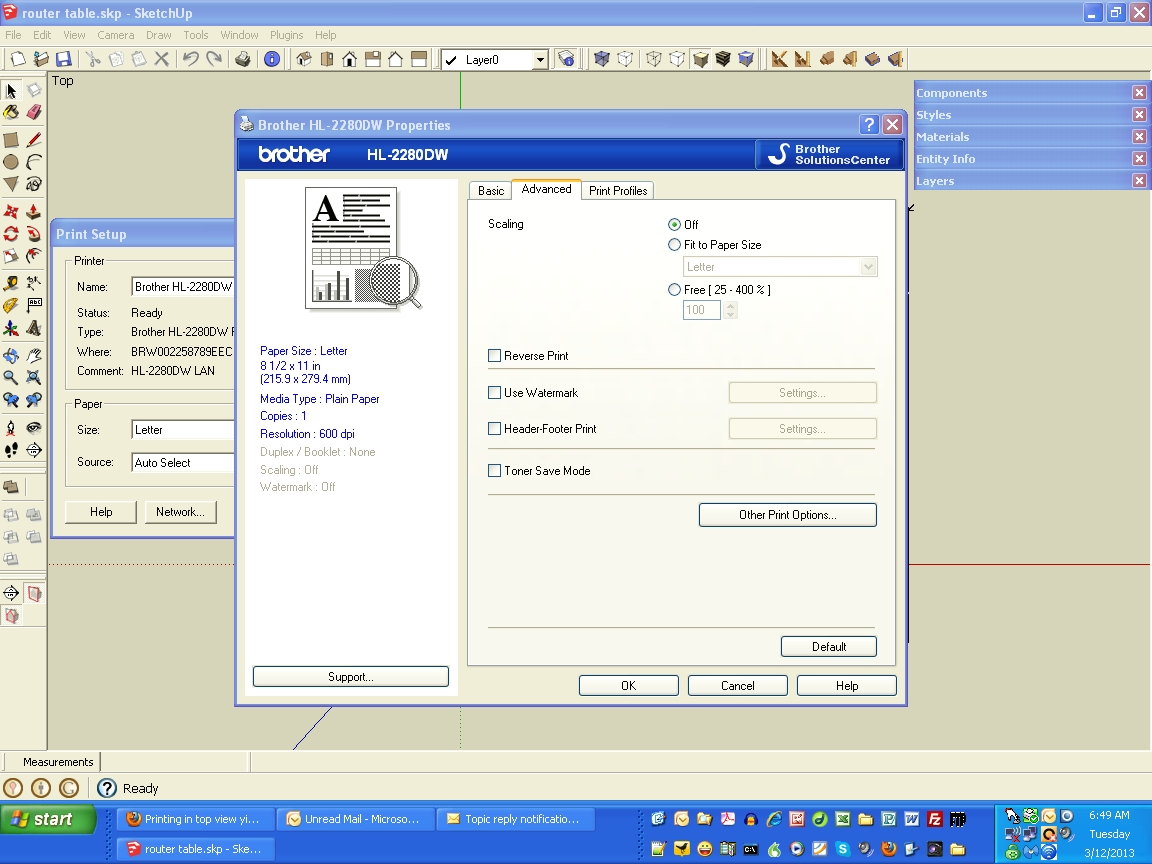The image size is (1152, 864).
Task: Click the Print icon in the toolbar
Action: click(243, 60)
